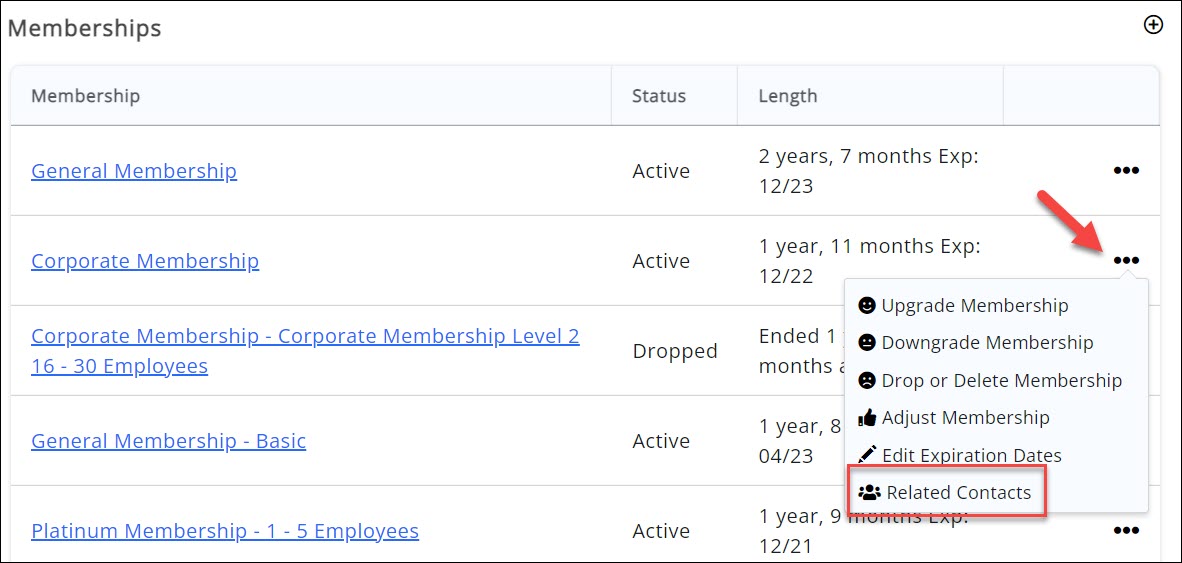The image size is (1182, 563).
Task: Choose Adjust Membership from dropdown
Action: 965,418
